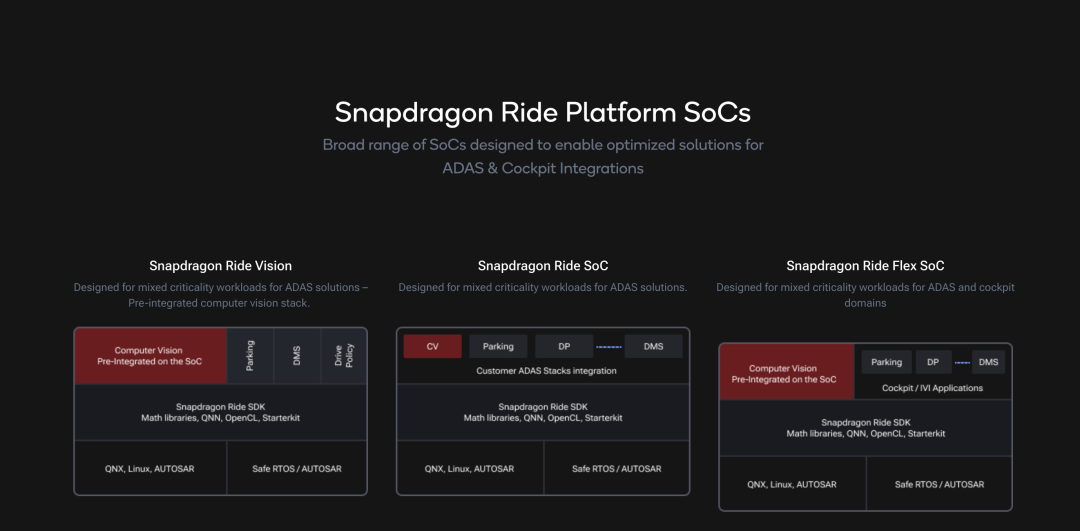
Task: Click Snapdragon Ride SDK block in Ride Vision diagram
Action: (x=220, y=413)
